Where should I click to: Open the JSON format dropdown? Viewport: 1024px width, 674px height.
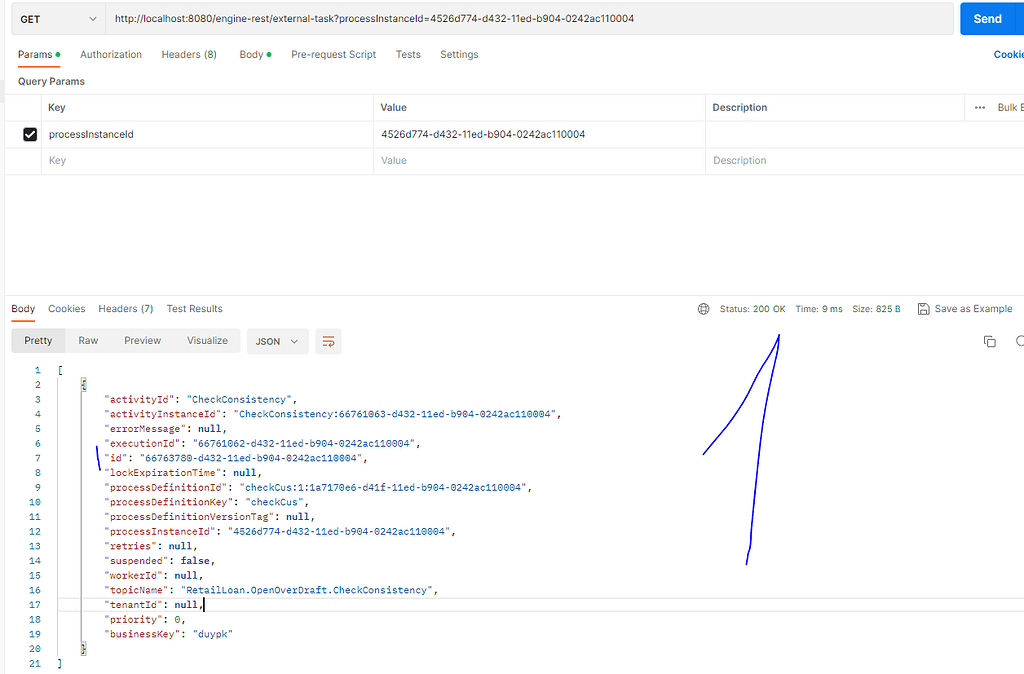point(278,342)
